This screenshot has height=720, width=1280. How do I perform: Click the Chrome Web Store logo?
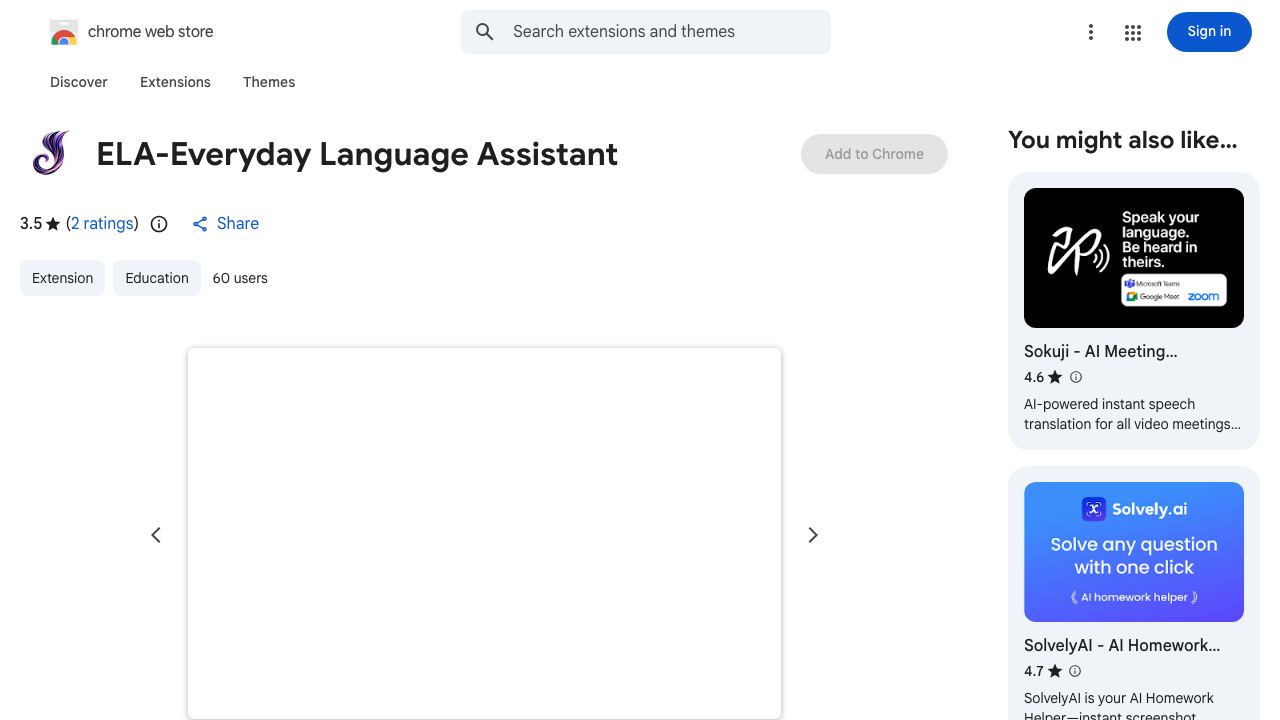click(x=64, y=32)
